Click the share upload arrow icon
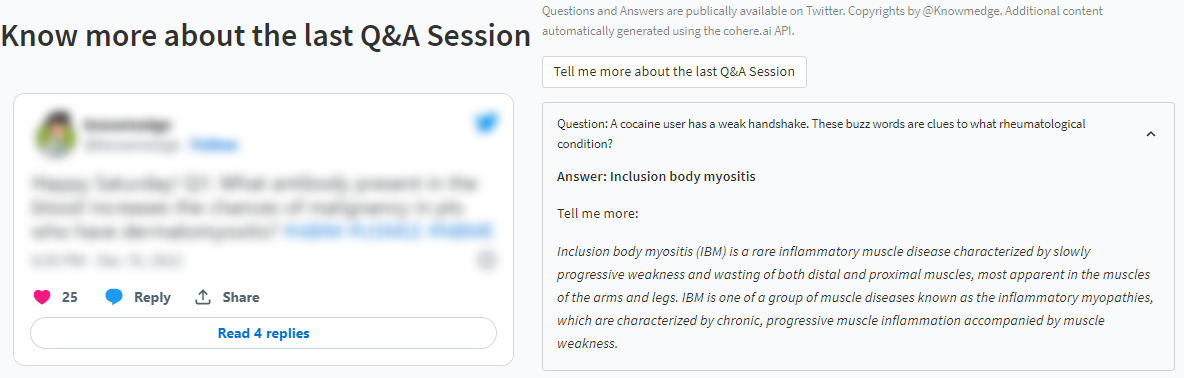 [x=202, y=297]
